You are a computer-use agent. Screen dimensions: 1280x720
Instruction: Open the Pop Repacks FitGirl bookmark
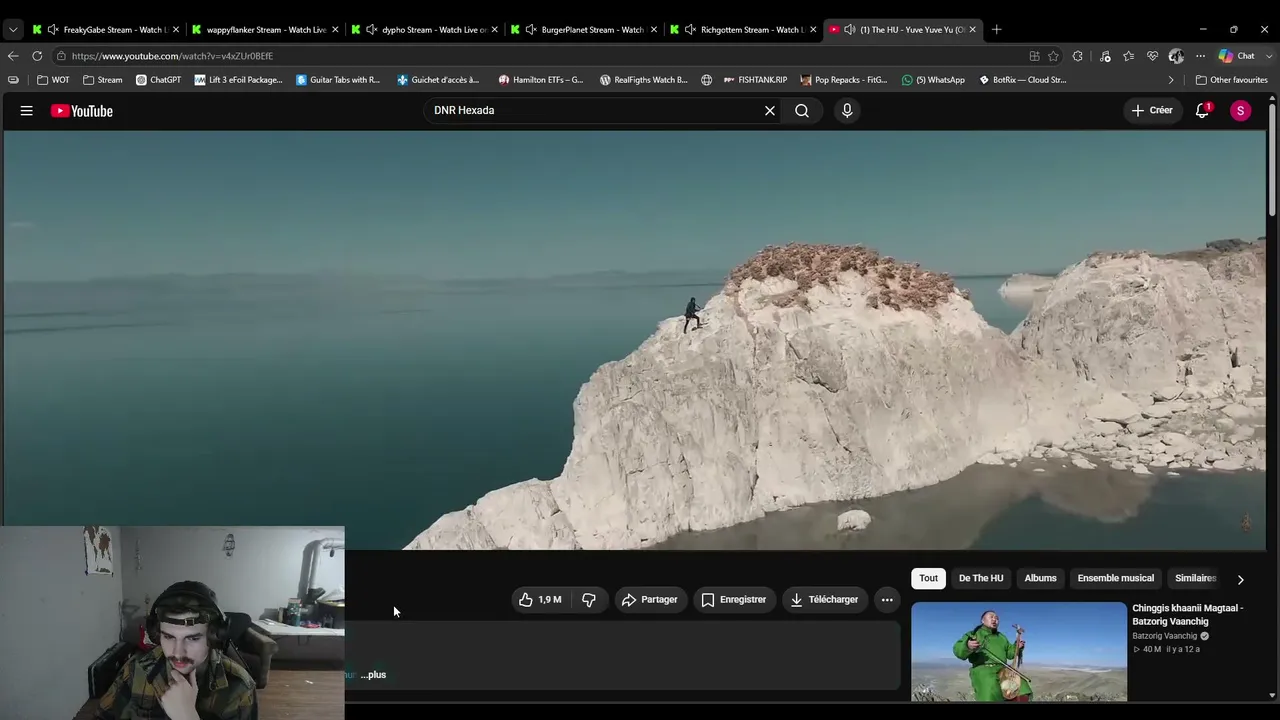pyautogui.click(x=843, y=80)
